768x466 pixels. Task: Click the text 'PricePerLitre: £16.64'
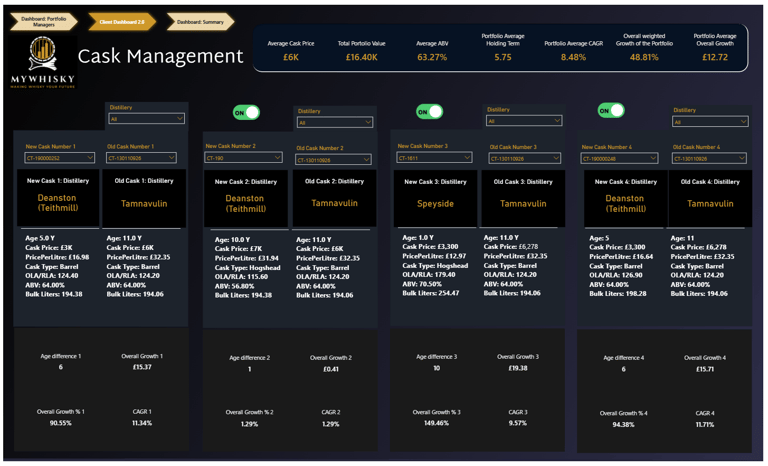click(621, 256)
